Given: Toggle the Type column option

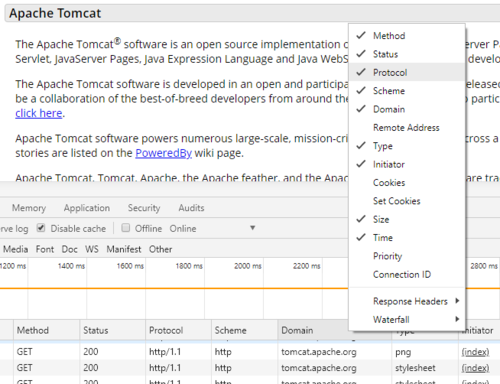Looking at the screenshot, I should (x=407, y=146).
